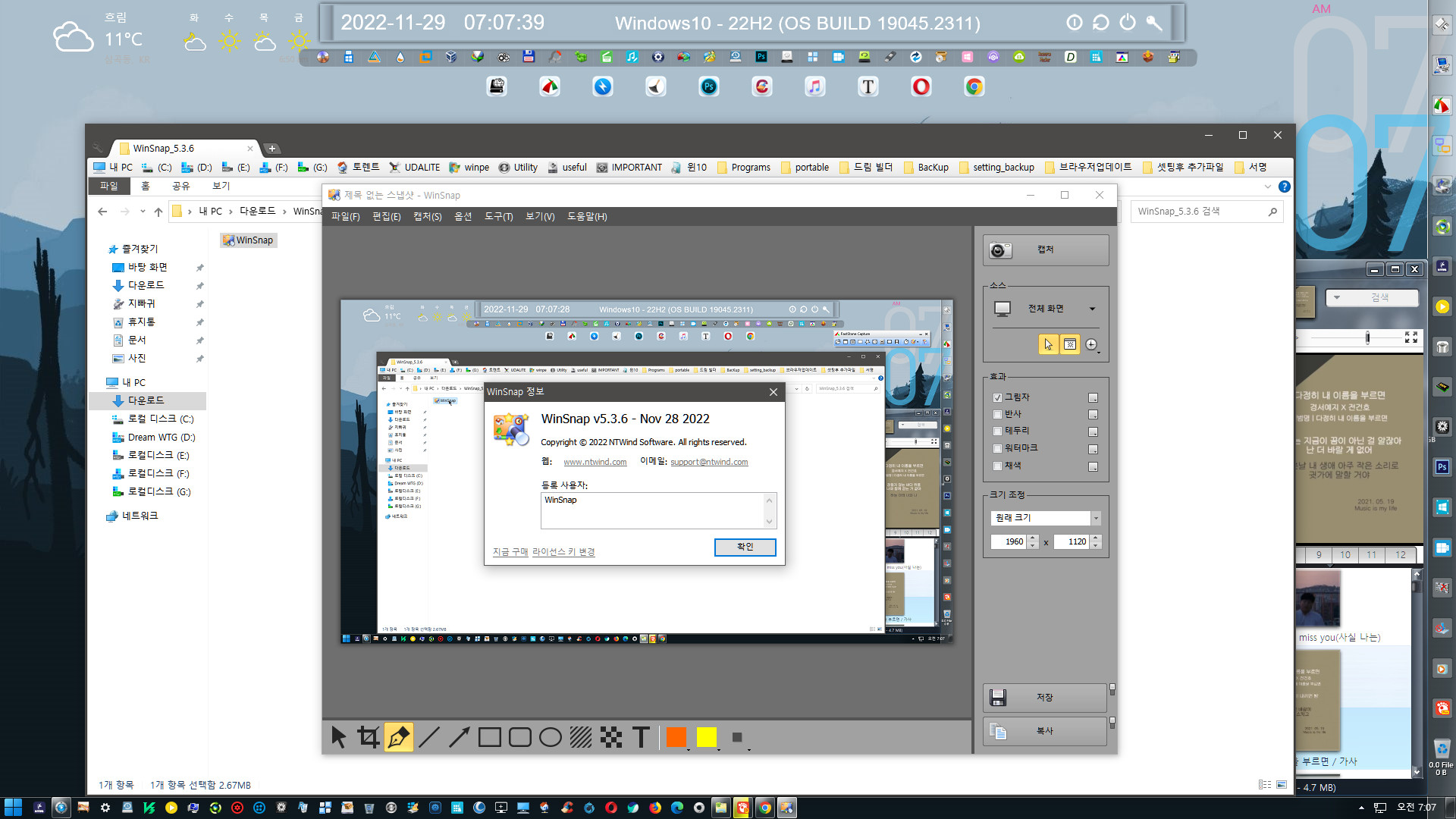Image resolution: width=1456 pixels, height=819 pixels.
Task: Open 그림자 shadow effect settings button
Action: pyautogui.click(x=1093, y=397)
